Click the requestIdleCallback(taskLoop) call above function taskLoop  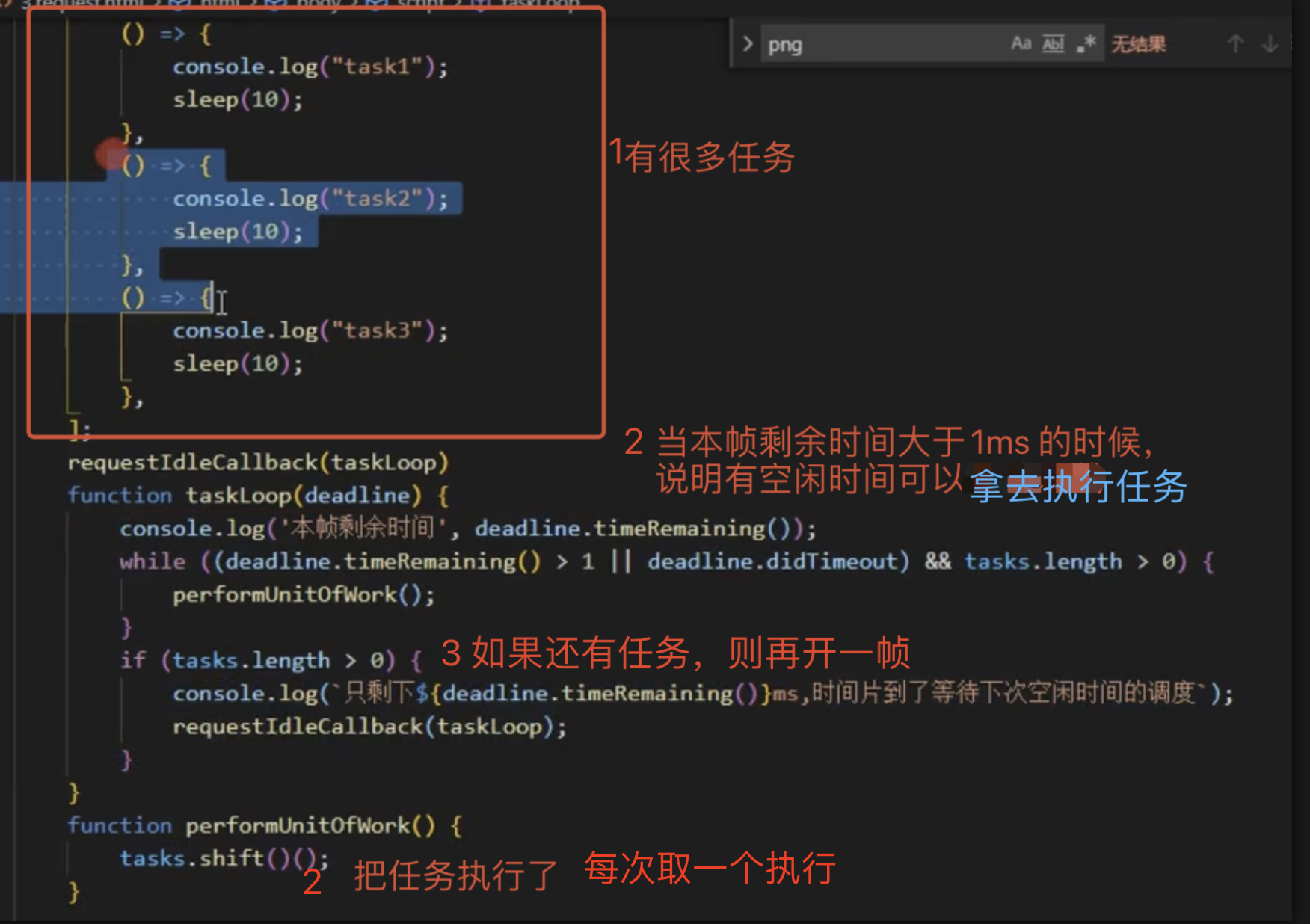click(258, 463)
